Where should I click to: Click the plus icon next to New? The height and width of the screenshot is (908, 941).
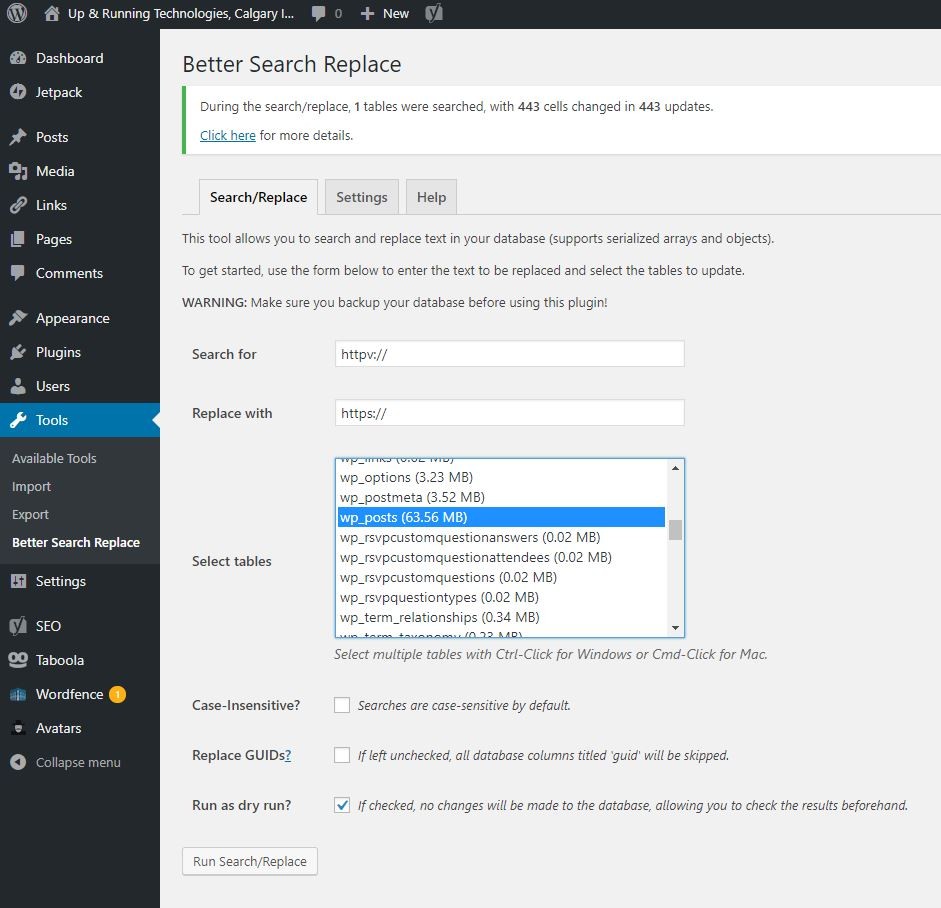pyautogui.click(x=367, y=14)
